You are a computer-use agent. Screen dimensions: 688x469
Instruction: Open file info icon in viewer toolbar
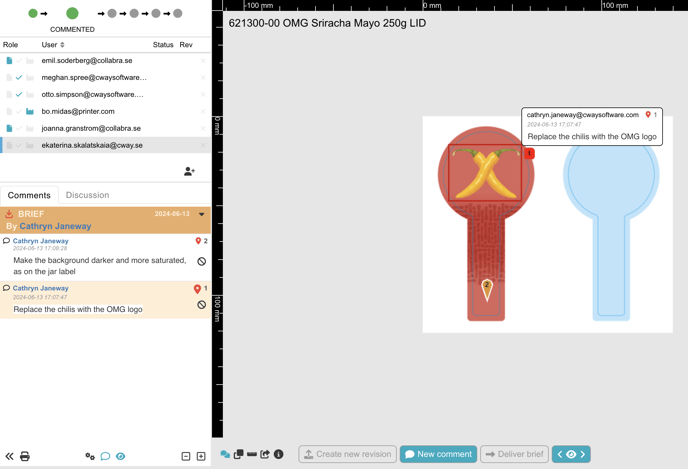click(x=279, y=454)
